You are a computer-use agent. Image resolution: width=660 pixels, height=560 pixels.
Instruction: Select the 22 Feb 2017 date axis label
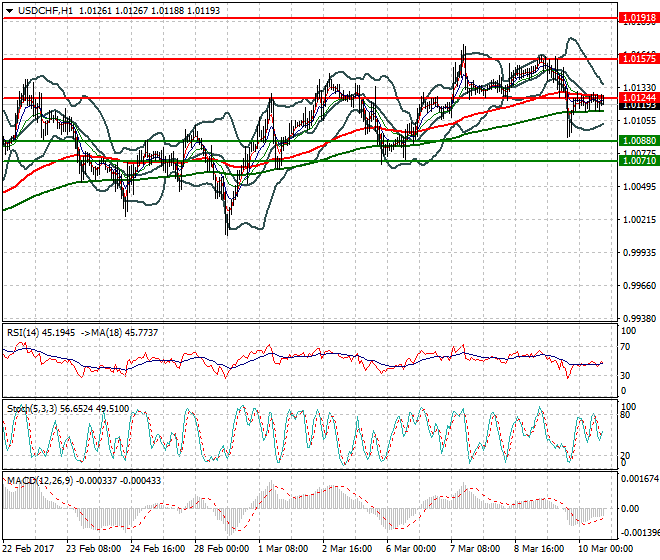pos(29,549)
